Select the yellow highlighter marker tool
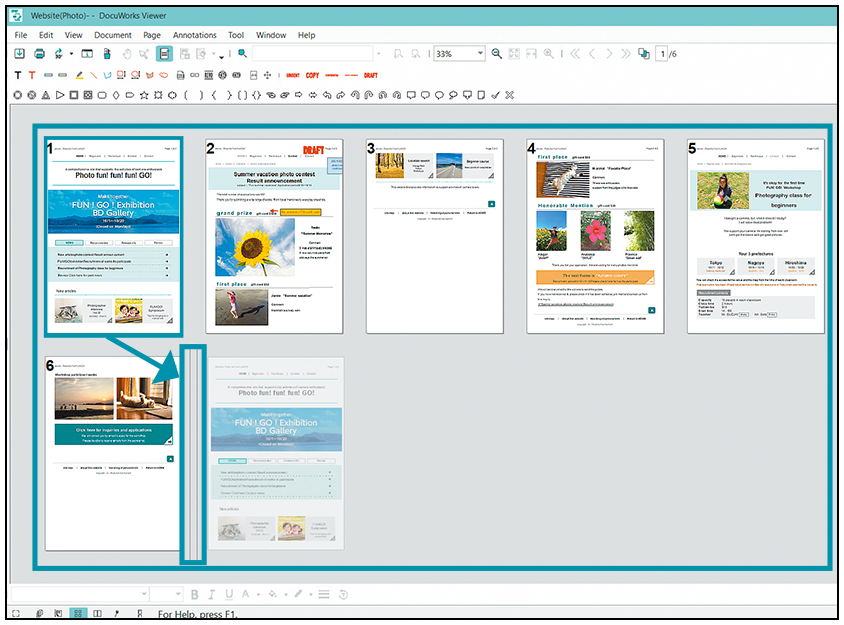The height and width of the screenshot is (625, 844). 79,75
